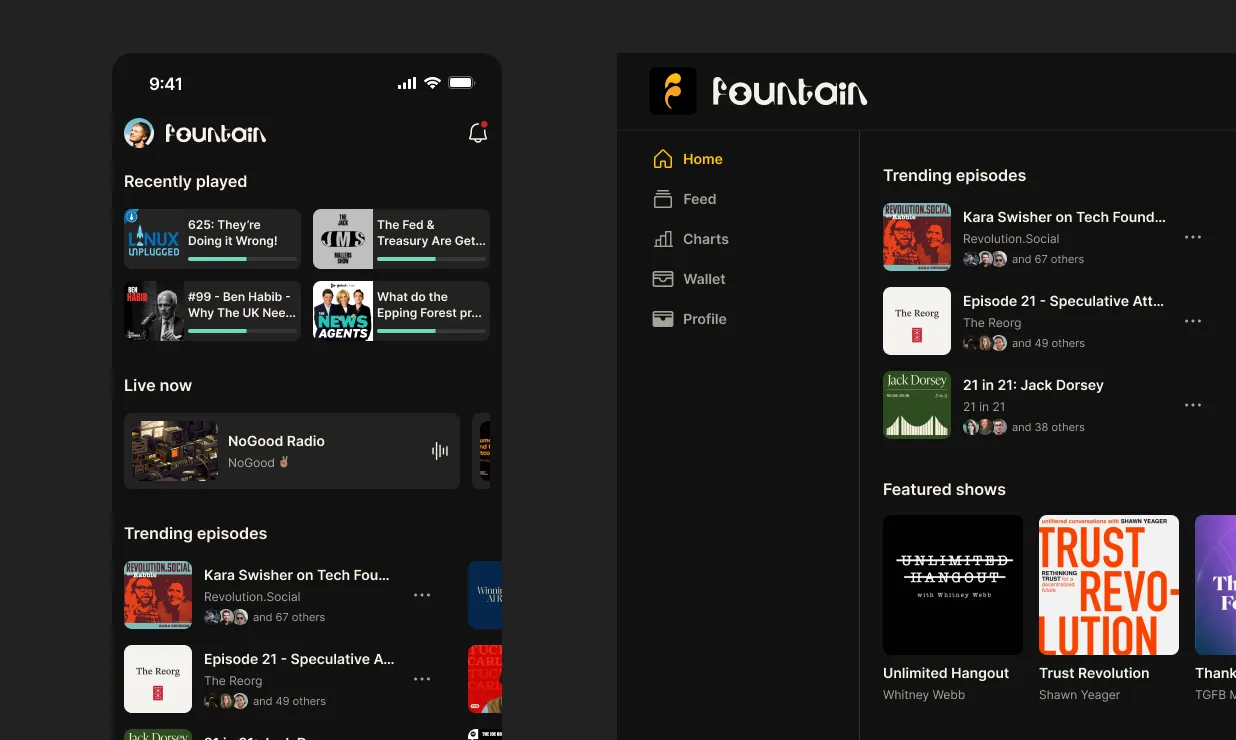Click 'Kara Swisher on Tech Found...' in desktop trending

tap(1064, 217)
